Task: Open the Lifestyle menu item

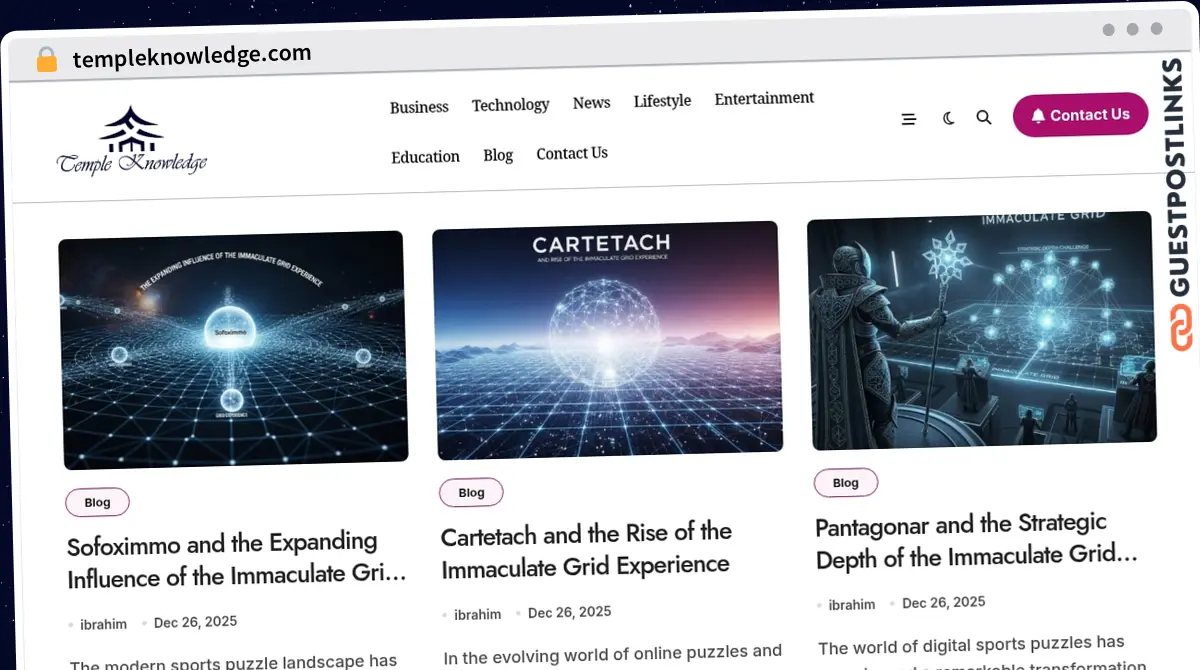Action: tap(662, 101)
